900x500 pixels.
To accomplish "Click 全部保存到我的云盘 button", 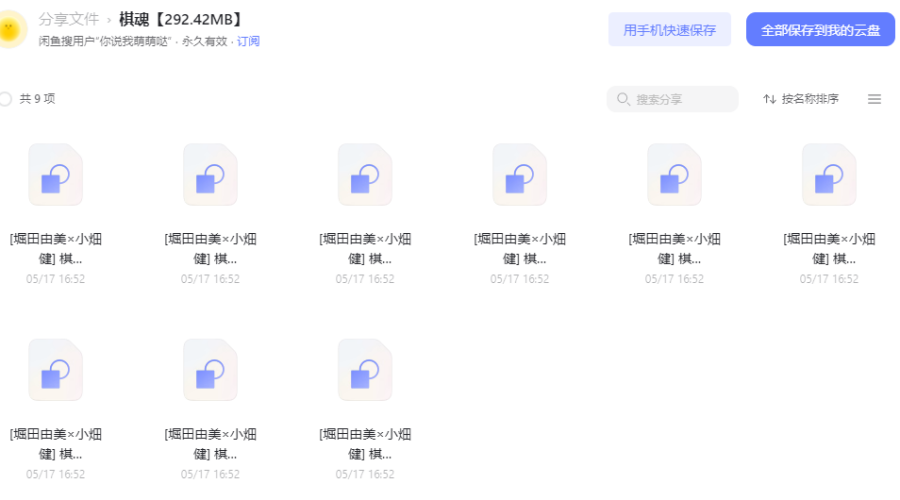I will tap(820, 30).
